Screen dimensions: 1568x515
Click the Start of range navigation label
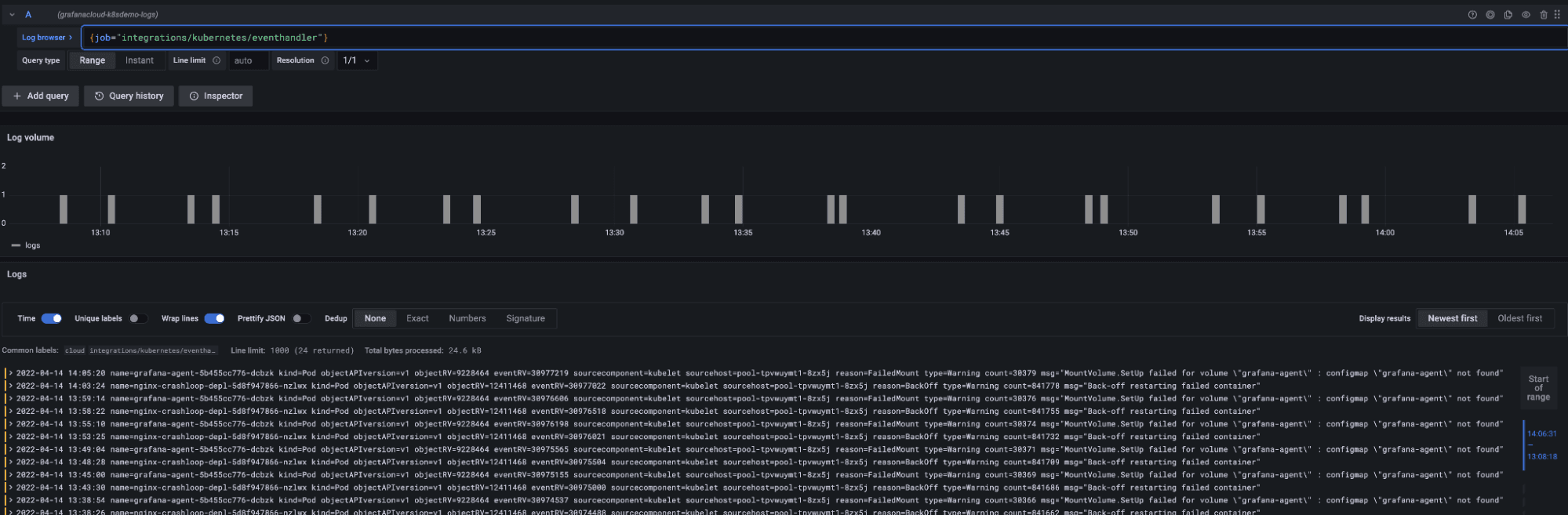(1538, 388)
